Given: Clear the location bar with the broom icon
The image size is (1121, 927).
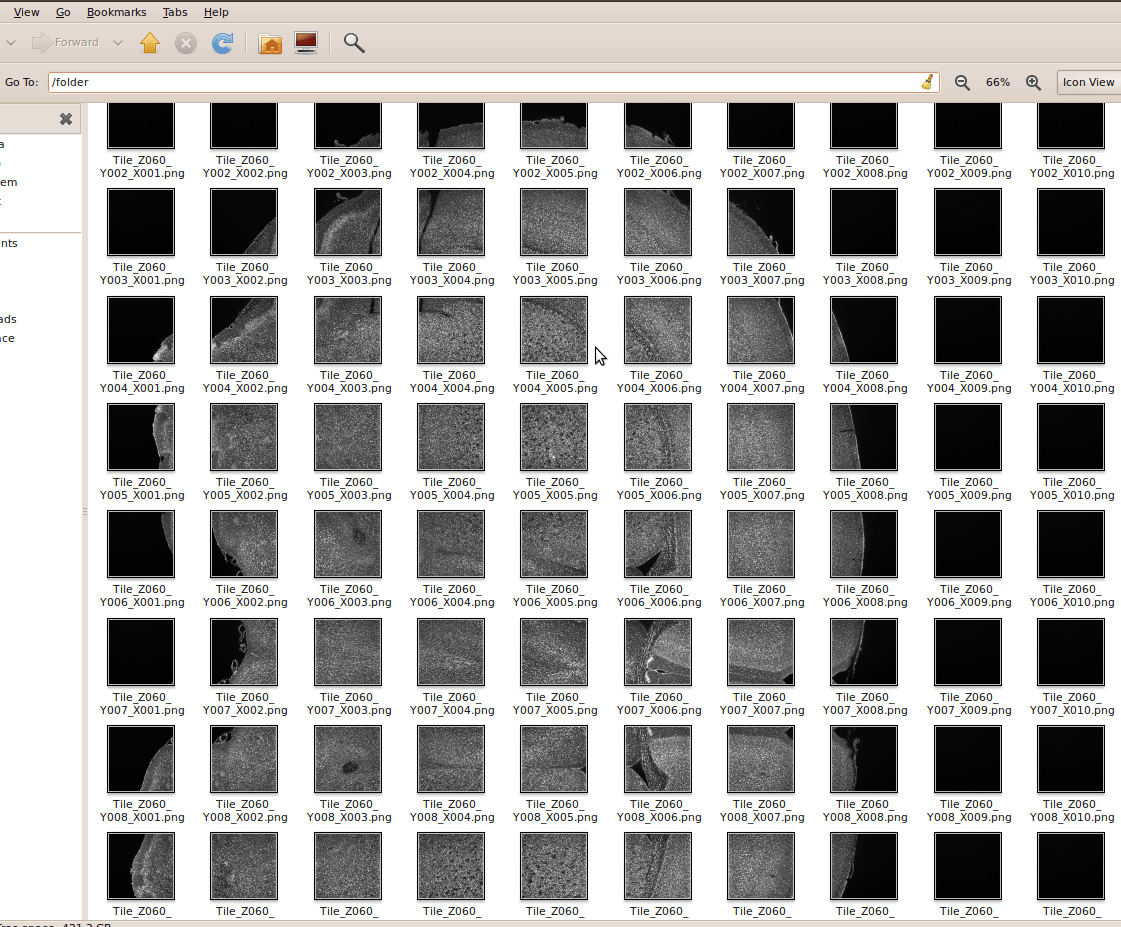Looking at the screenshot, I should pos(926,82).
